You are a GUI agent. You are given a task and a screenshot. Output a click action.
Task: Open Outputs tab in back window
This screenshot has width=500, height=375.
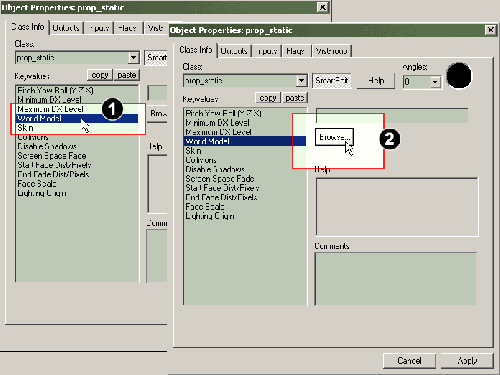[66, 28]
